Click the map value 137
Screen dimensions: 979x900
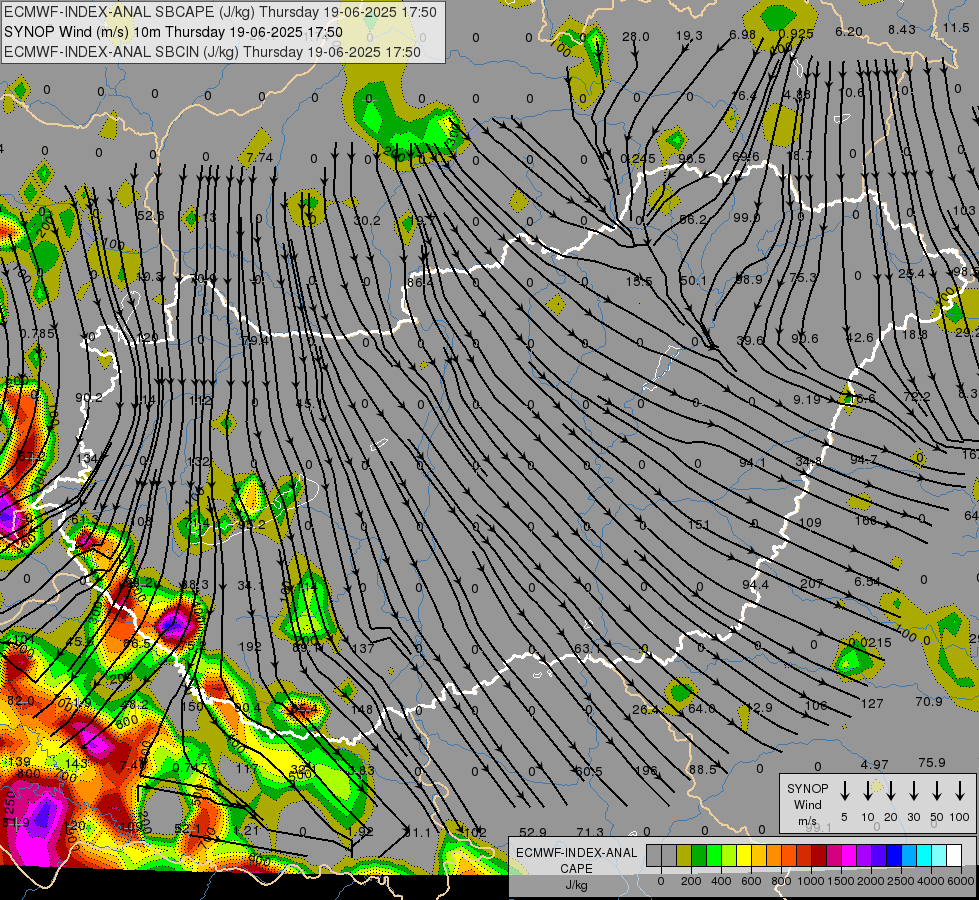point(363,648)
